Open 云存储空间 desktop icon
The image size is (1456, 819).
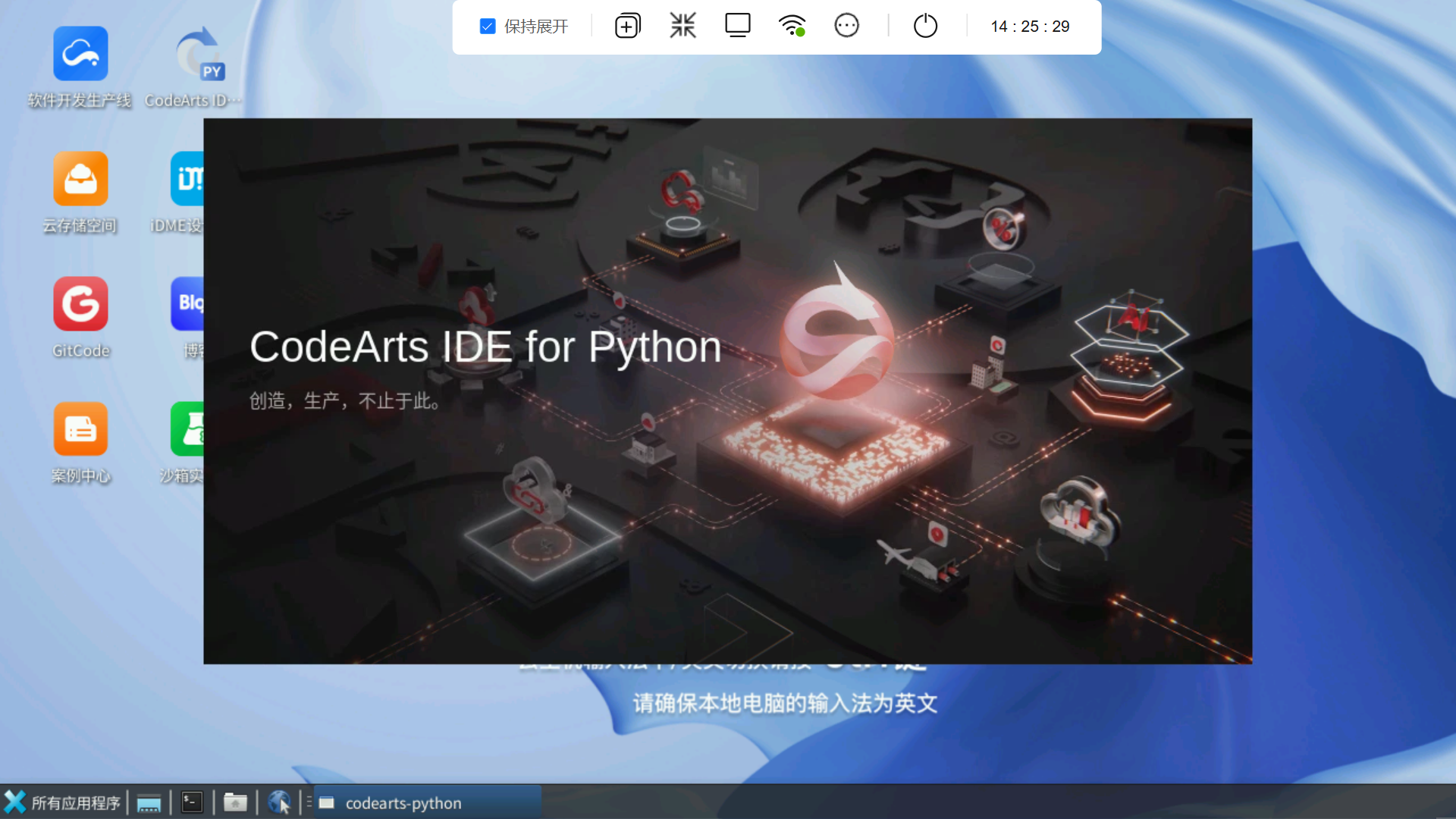80,180
